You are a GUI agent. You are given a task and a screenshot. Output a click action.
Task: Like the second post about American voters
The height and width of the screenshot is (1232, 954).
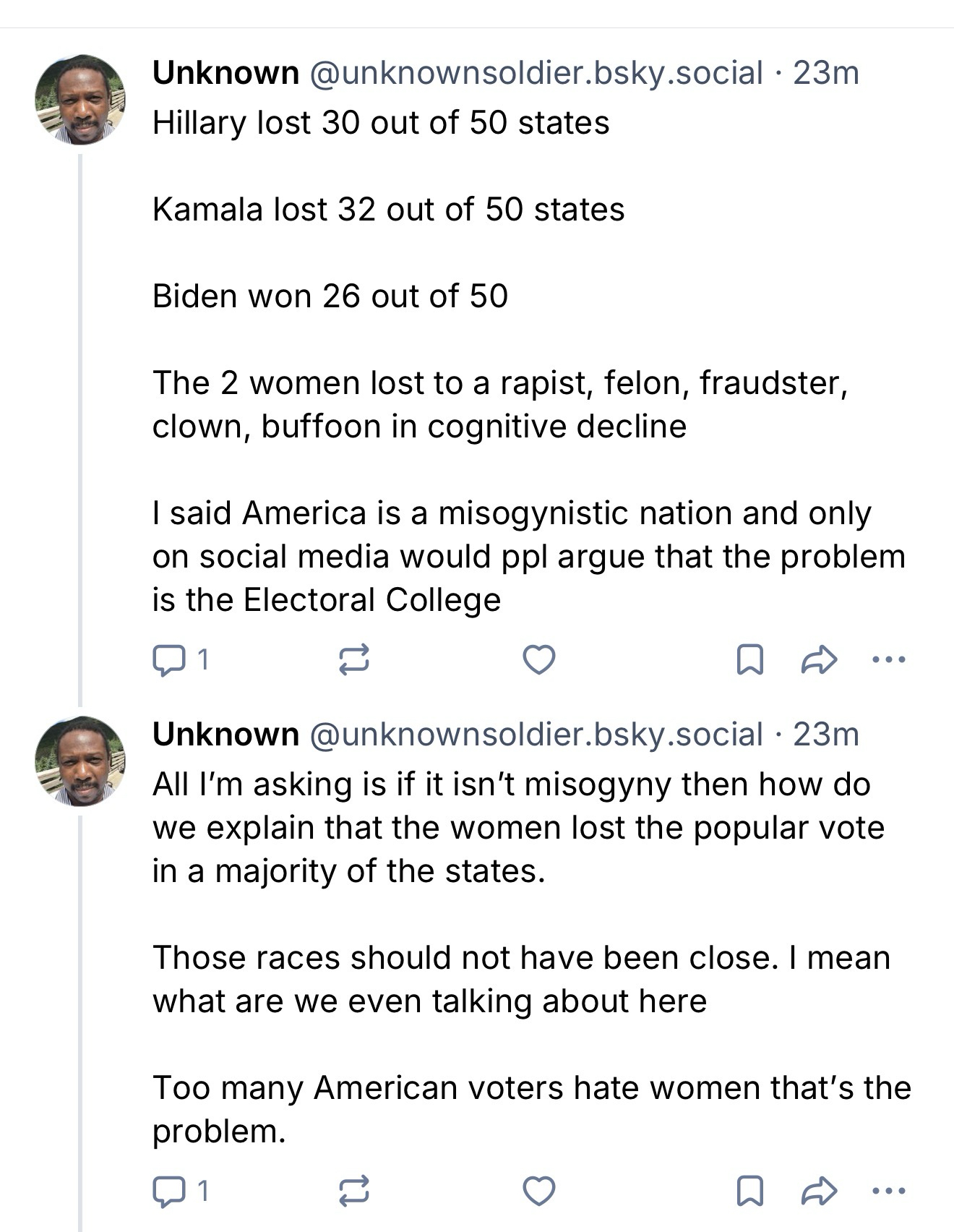(538, 1190)
